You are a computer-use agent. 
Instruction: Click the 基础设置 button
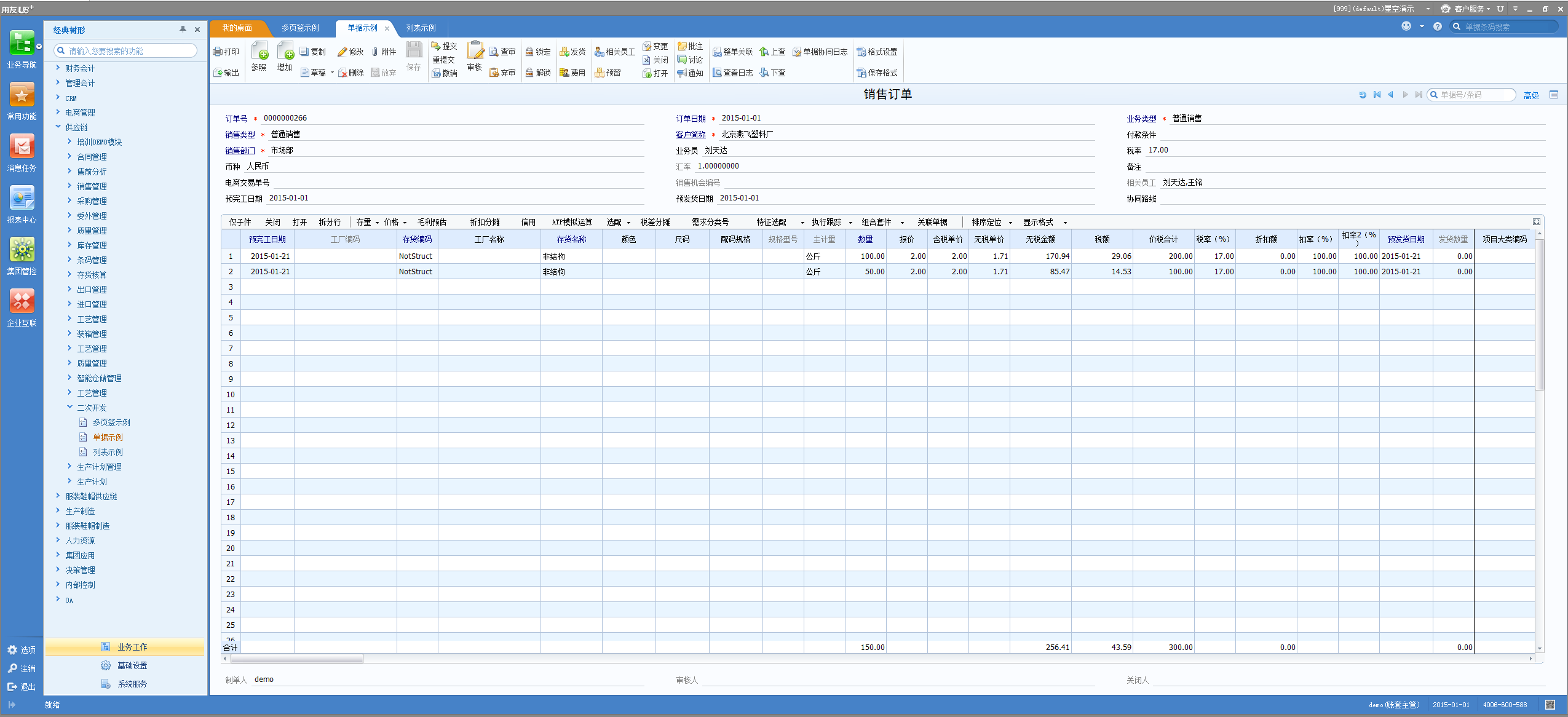[x=132, y=665]
